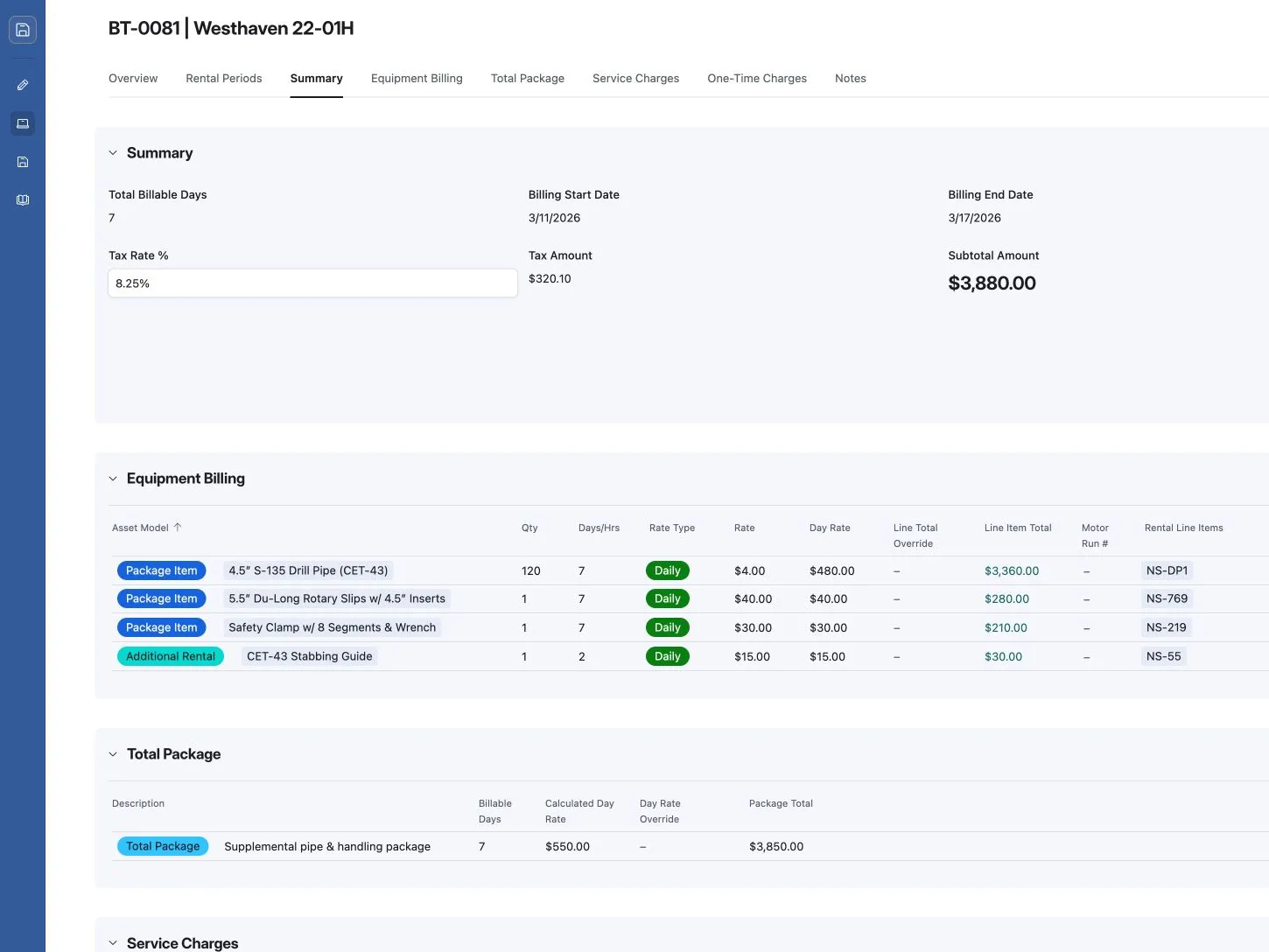
Task: Switch to the Service Charges tab
Action: point(636,79)
